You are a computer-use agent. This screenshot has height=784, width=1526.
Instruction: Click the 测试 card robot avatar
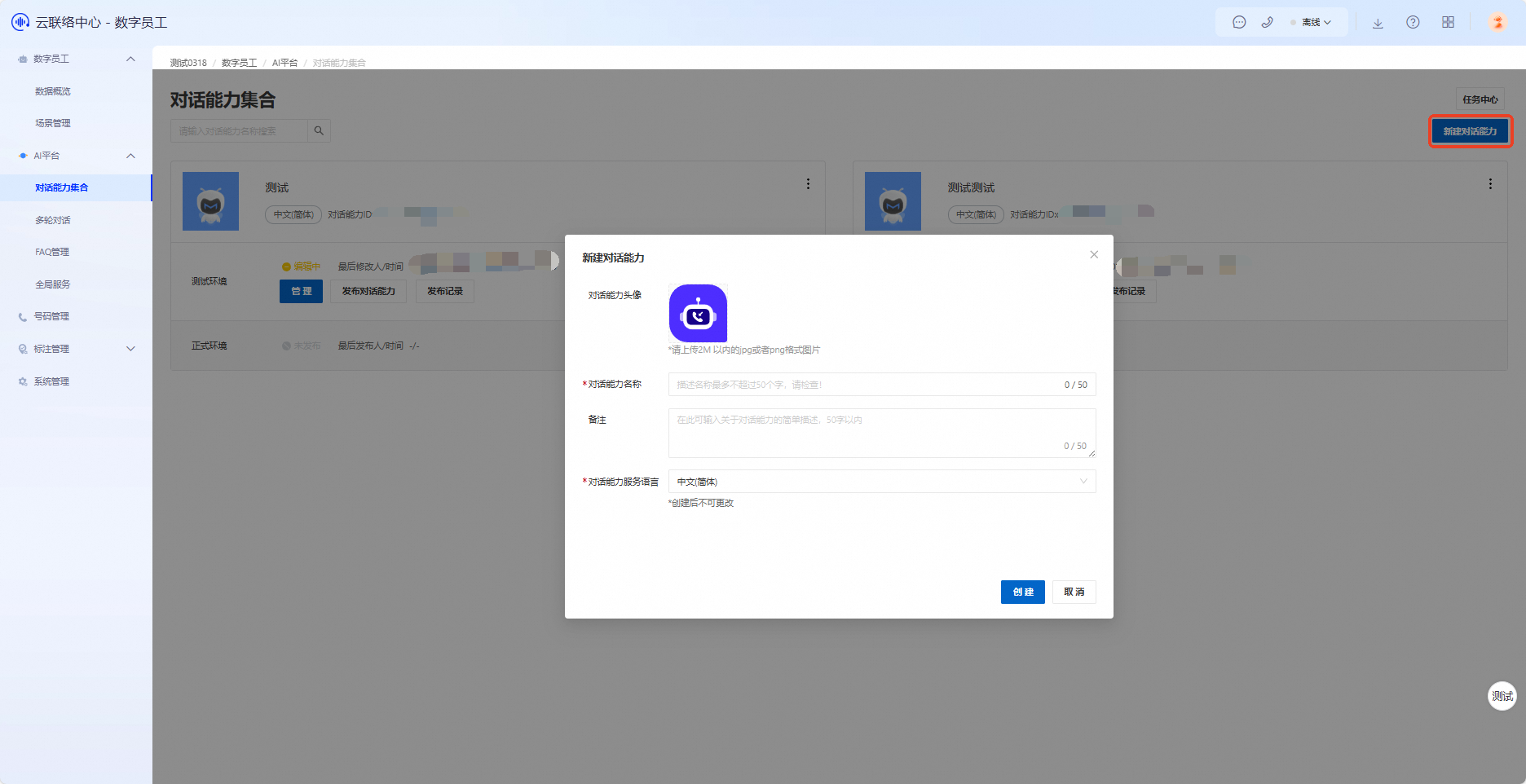click(210, 201)
